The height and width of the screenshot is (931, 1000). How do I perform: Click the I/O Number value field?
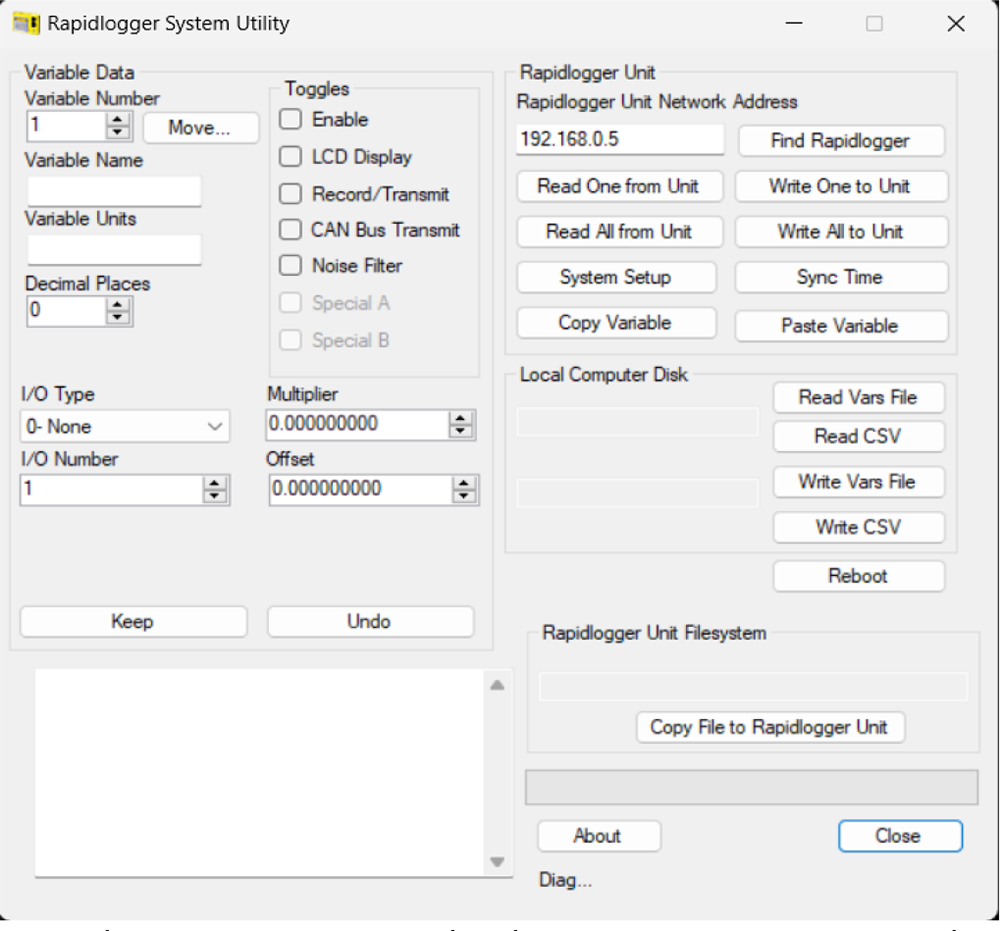coord(112,489)
